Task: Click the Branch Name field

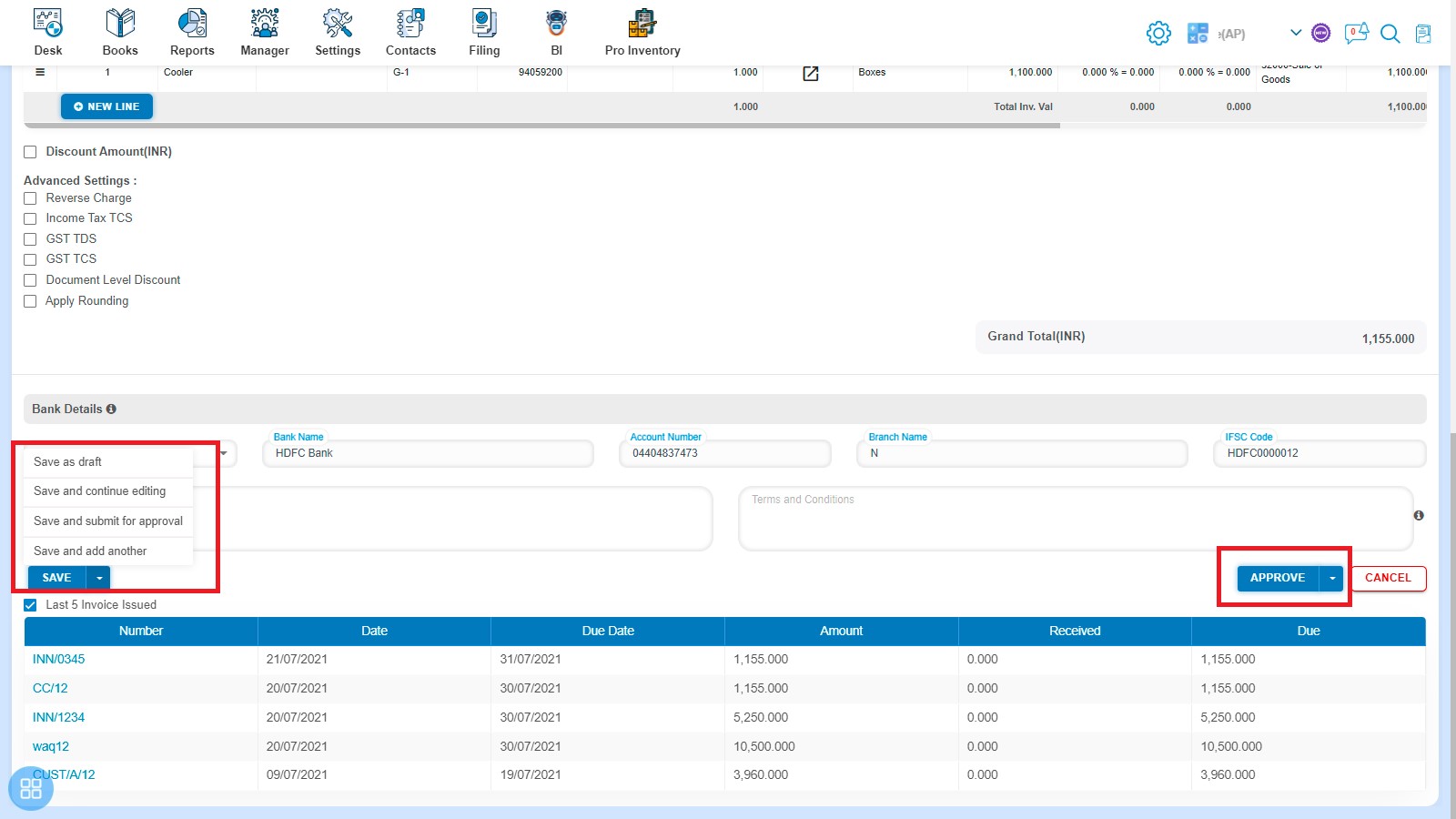Action: point(1022,453)
